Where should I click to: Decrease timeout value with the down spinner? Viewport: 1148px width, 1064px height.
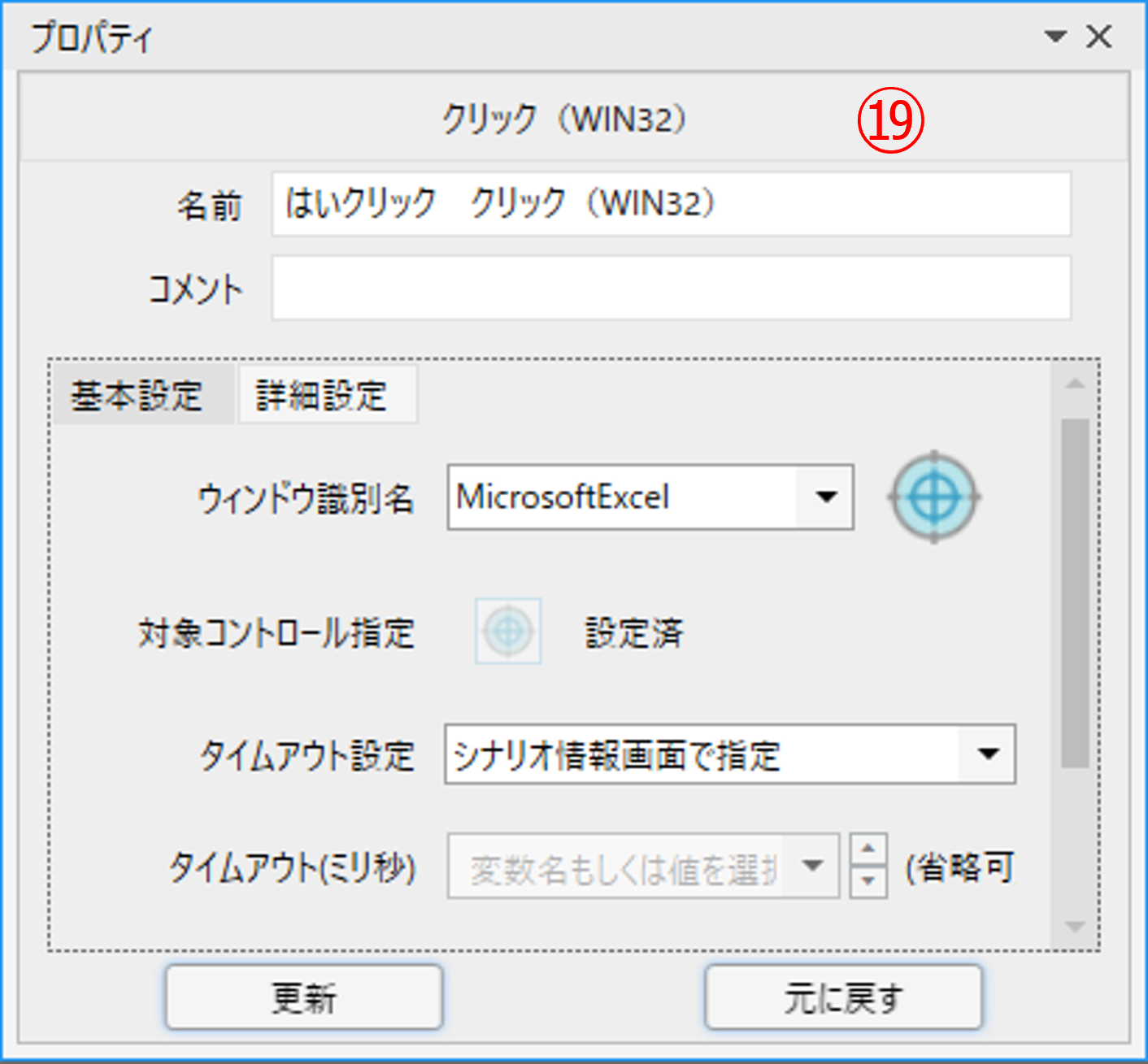(x=868, y=881)
